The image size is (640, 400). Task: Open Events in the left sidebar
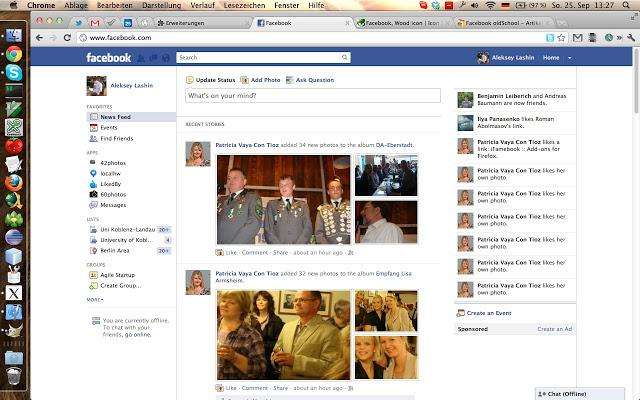[x=108, y=128]
